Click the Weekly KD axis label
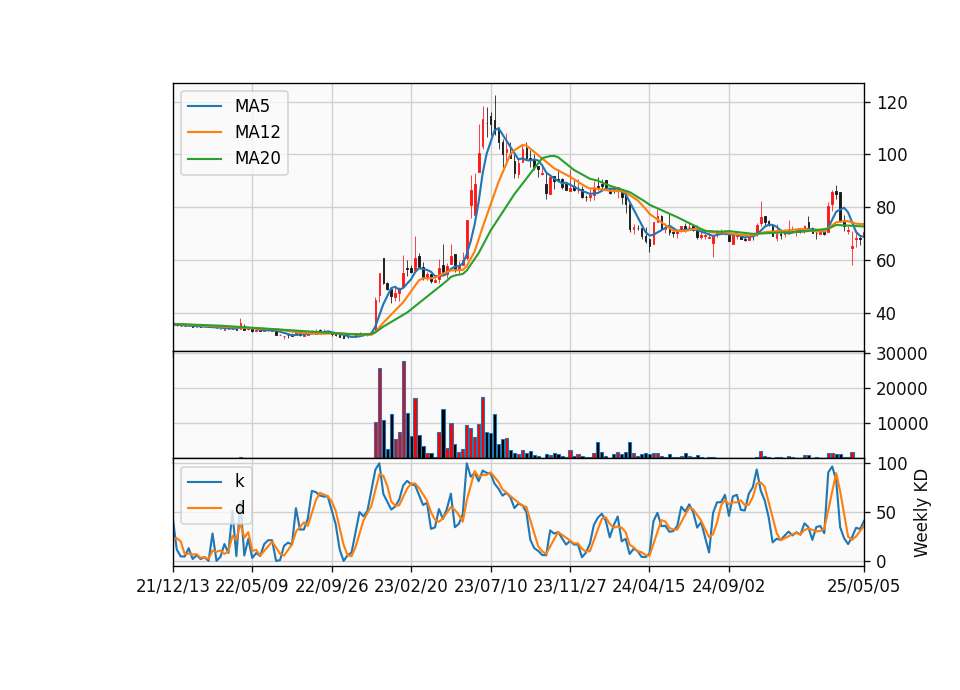 [921, 513]
